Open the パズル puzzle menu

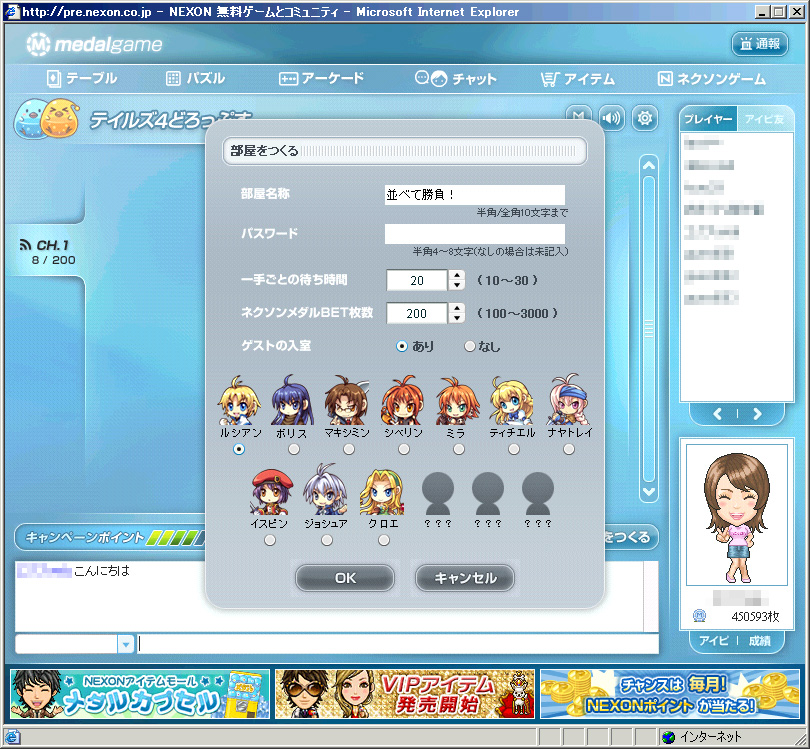pyautogui.click(x=195, y=79)
